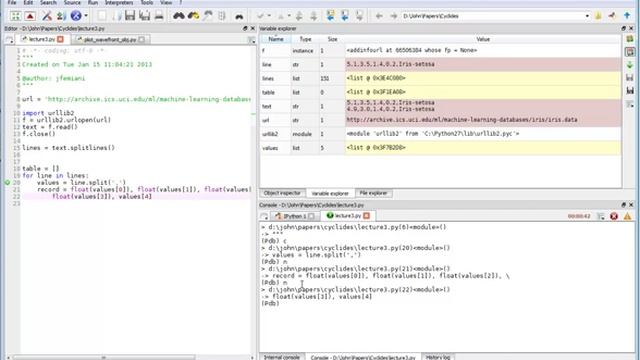The height and width of the screenshot is (360, 640).
Task: Click the Print file icon in toolbar
Action: pos(159,16)
